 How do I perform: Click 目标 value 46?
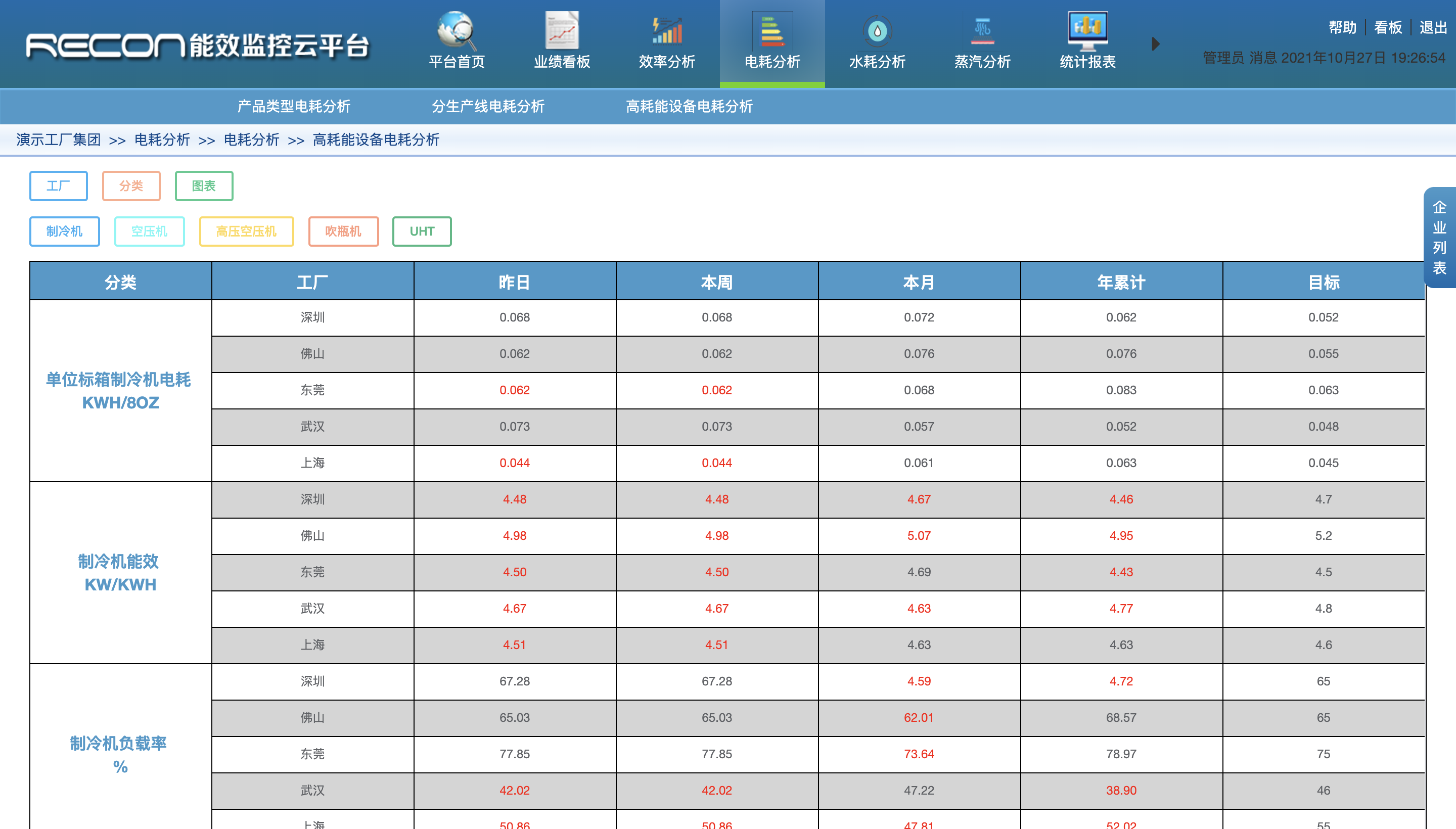click(1324, 790)
